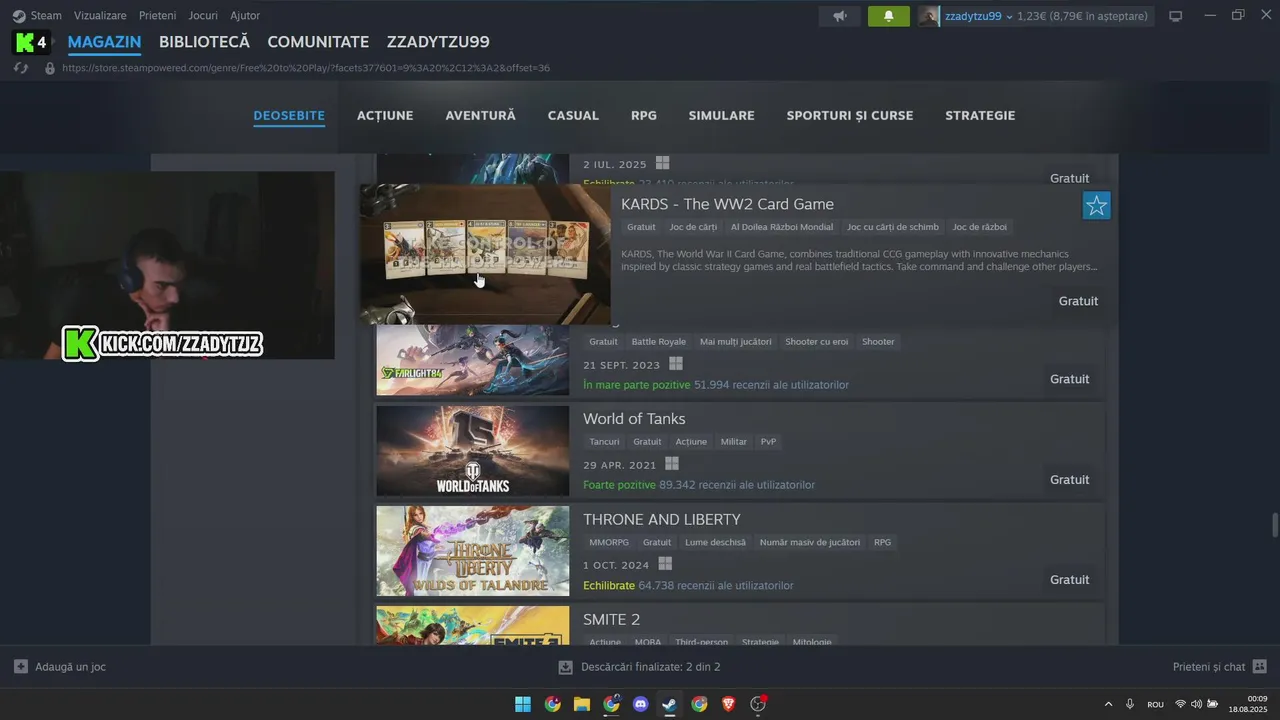The width and height of the screenshot is (1280, 720).
Task: Select the ACȚIUNE category tab
Action: pos(385,115)
